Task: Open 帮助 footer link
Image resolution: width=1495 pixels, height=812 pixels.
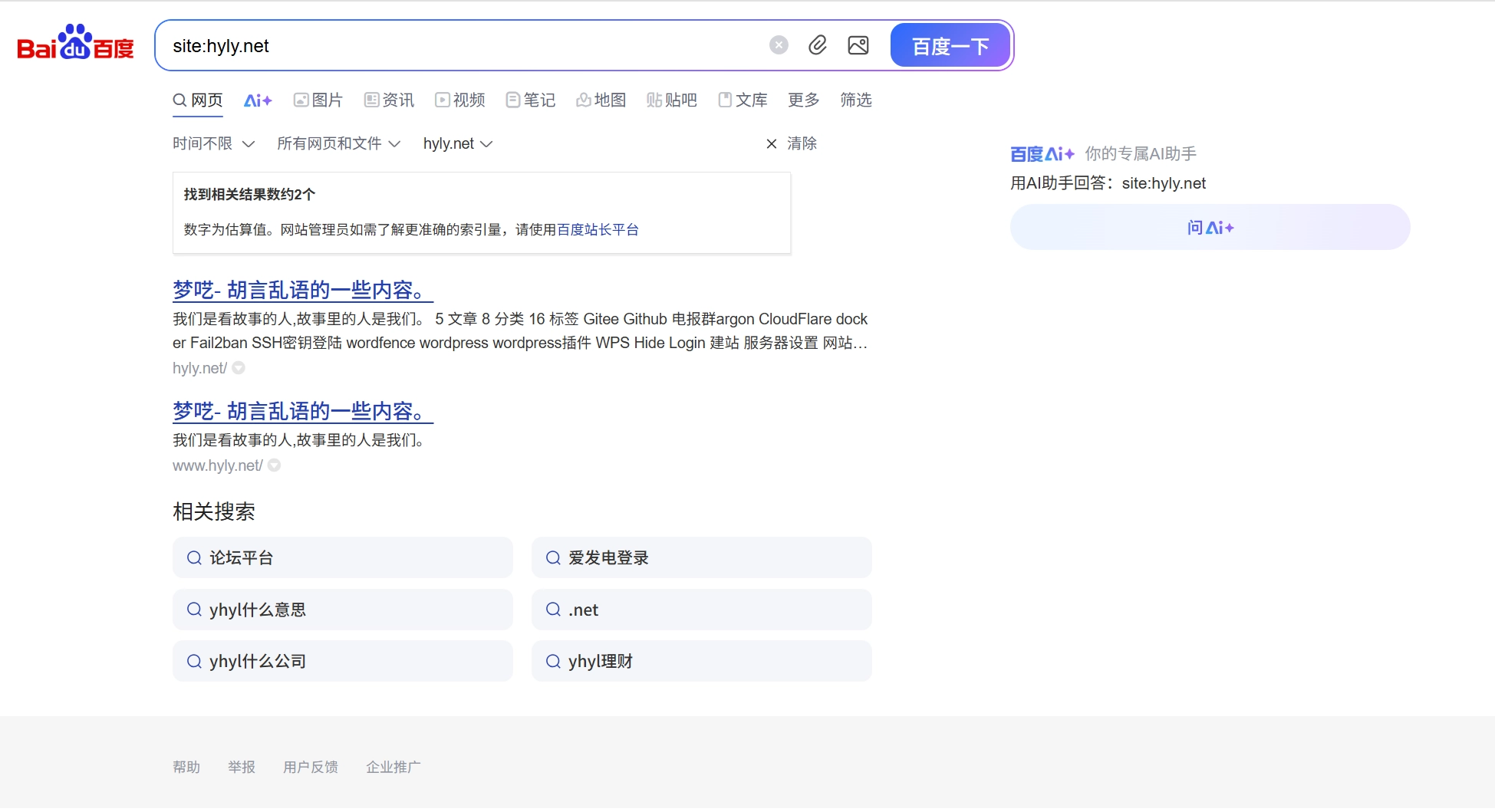Action: click(186, 768)
